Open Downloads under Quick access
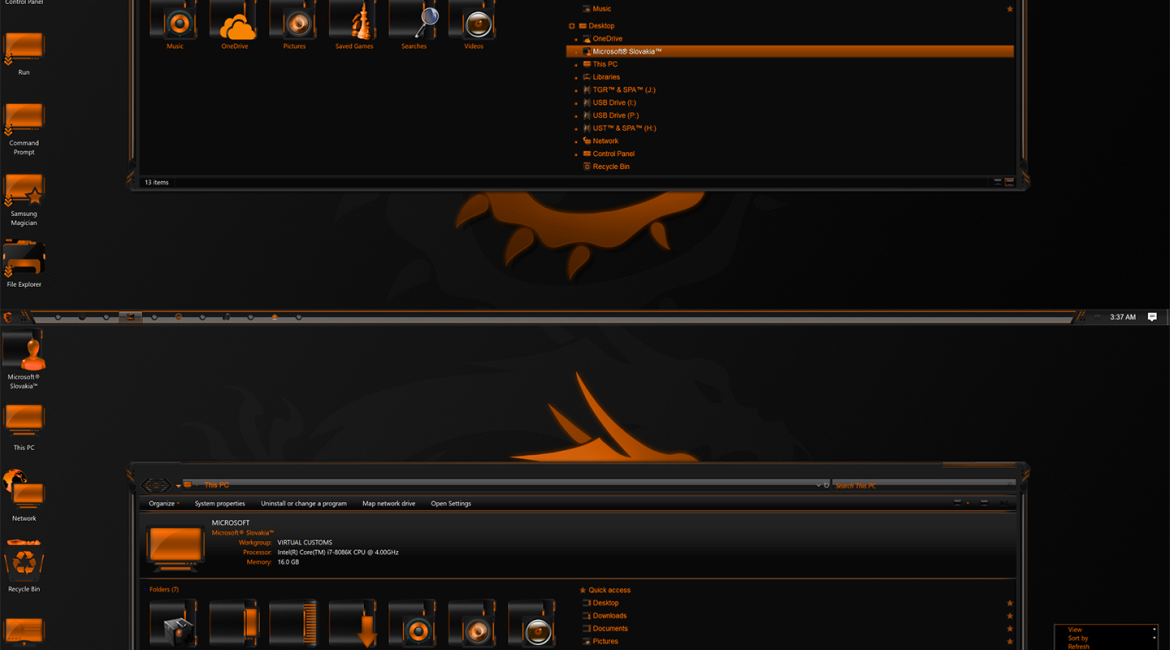This screenshot has width=1170, height=650. 609,616
